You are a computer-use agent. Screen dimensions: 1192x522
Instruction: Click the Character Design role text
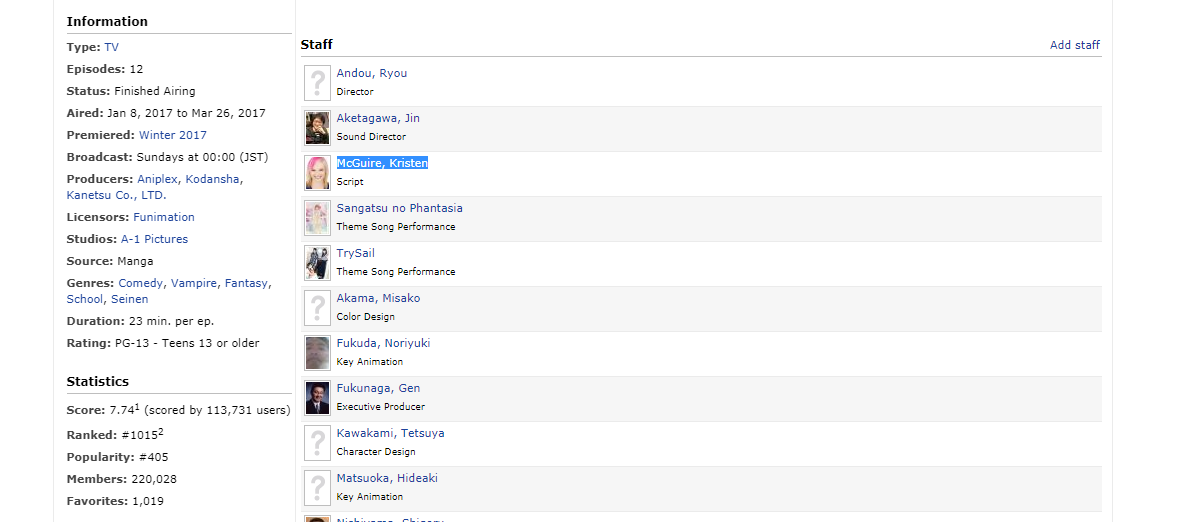(376, 452)
